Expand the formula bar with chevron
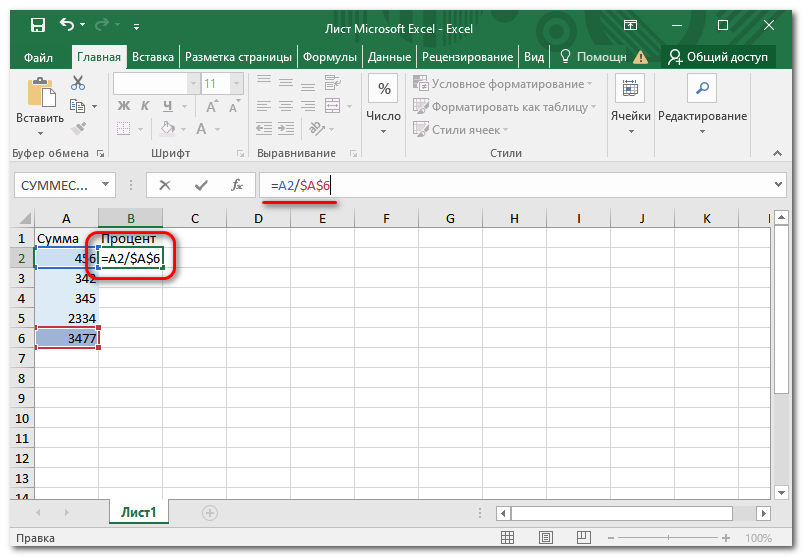Viewport: 803px width, 557px height. (779, 185)
